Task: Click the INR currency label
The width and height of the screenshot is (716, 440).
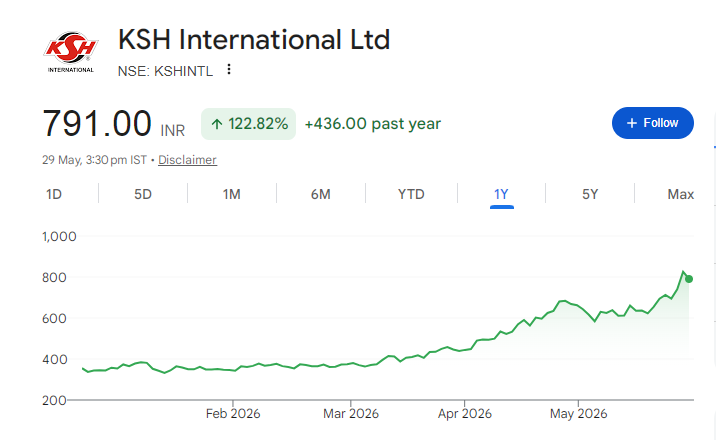Action: click(173, 131)
